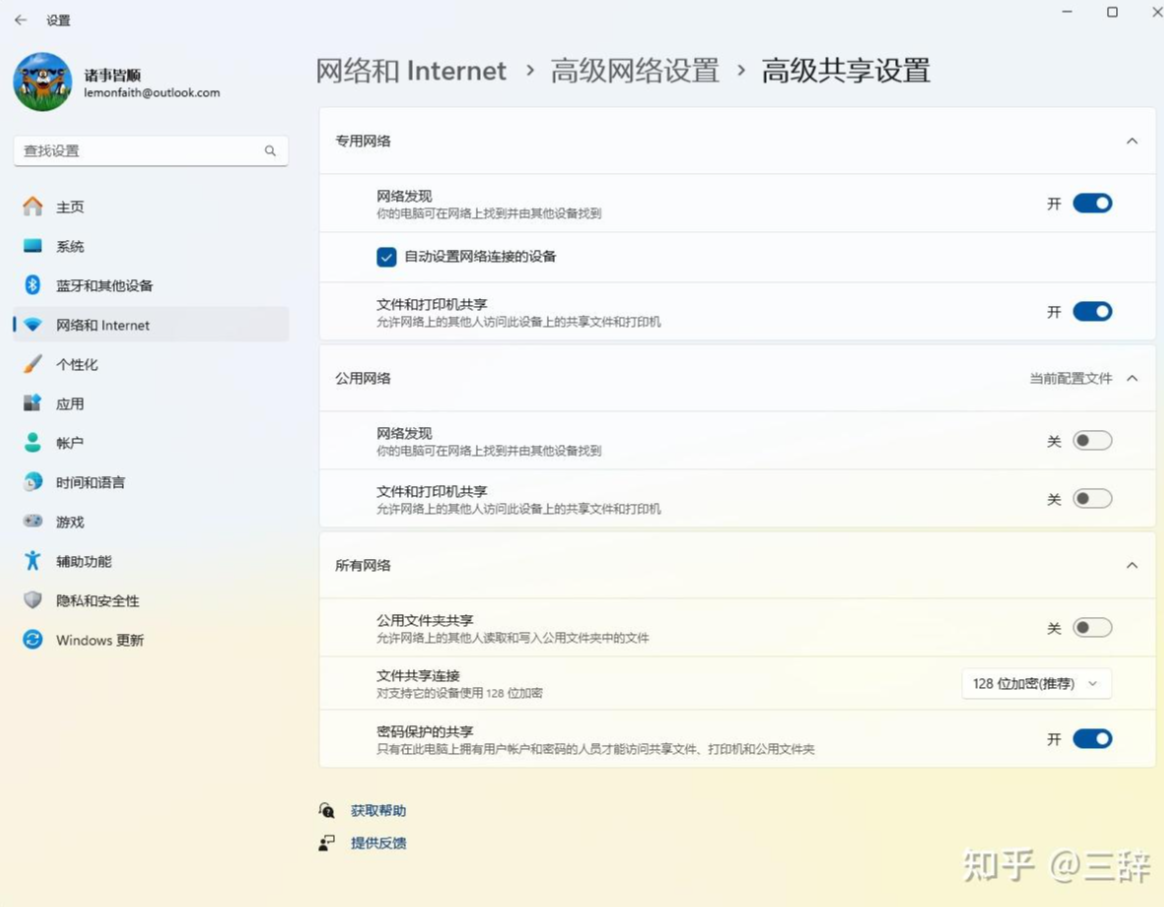Disable 密码保护的共享 toggle
Image resolution: width=1164 pixels, height=907 pixels.
coord(1092,739)
